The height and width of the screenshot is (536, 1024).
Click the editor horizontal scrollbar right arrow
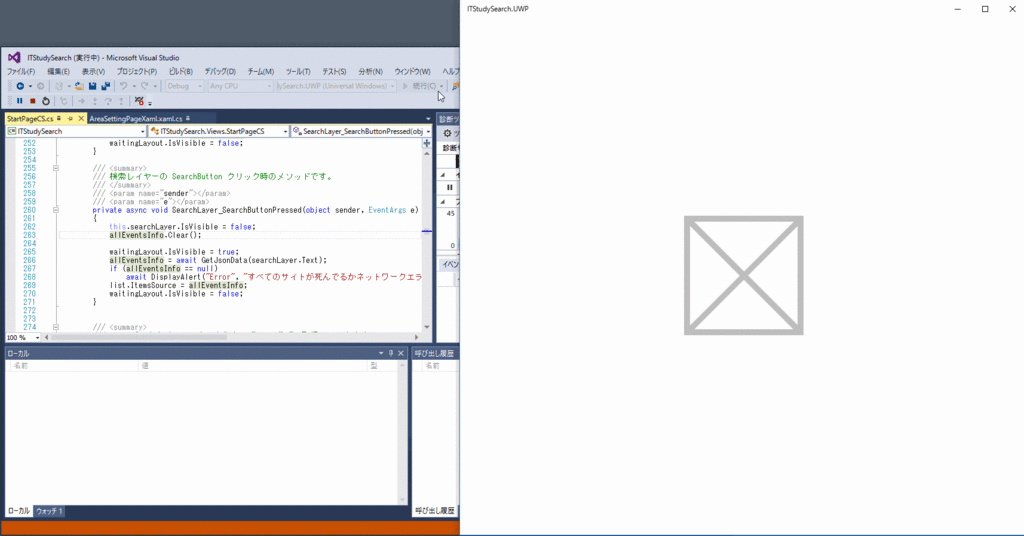point(417,338)
